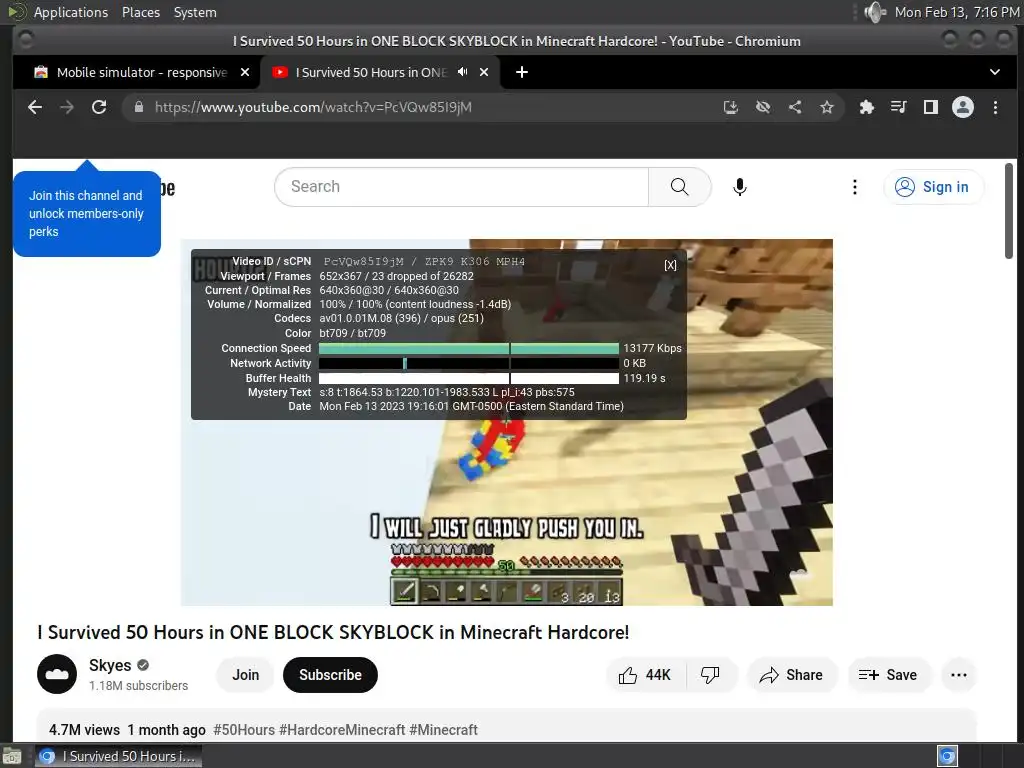This screenshot has width=1024, height=768.
Task: Subscribe to Skyes channel
Action: tap(330, 675)
